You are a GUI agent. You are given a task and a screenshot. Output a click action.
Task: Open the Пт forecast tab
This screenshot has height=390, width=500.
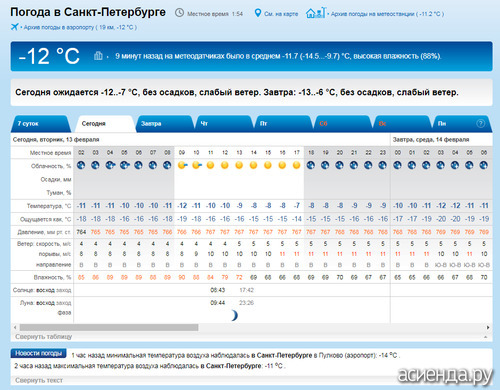pos(283,124)
